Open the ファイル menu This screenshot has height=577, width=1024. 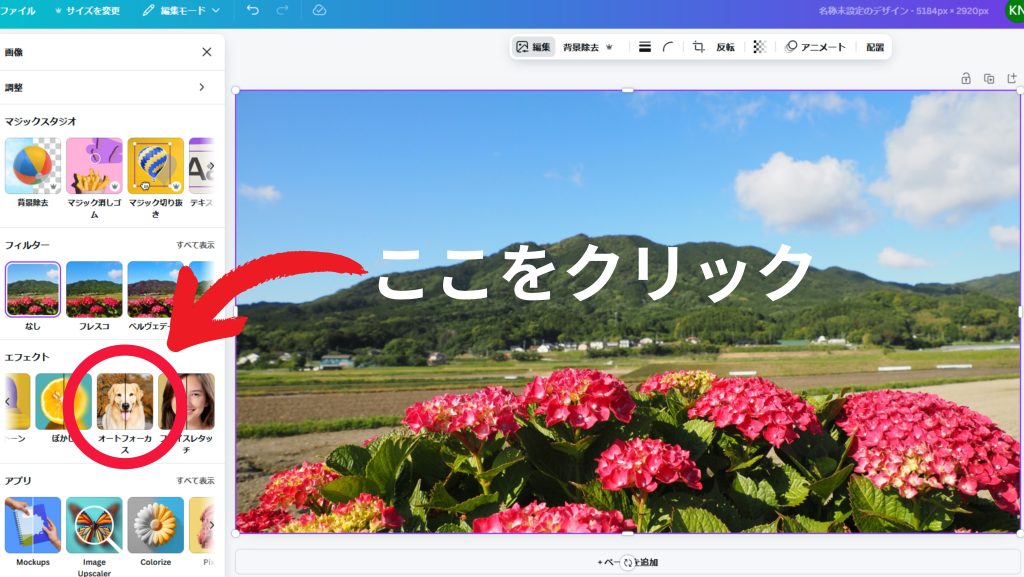tap(20, 10)
